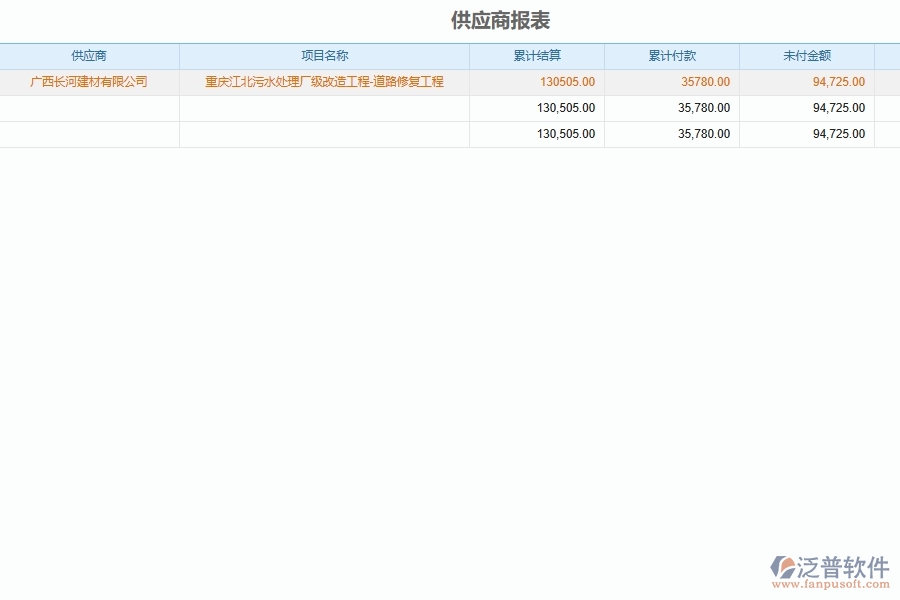Click the 35780.00 payment amount
The image size is (900, 600).
(705, 82)
